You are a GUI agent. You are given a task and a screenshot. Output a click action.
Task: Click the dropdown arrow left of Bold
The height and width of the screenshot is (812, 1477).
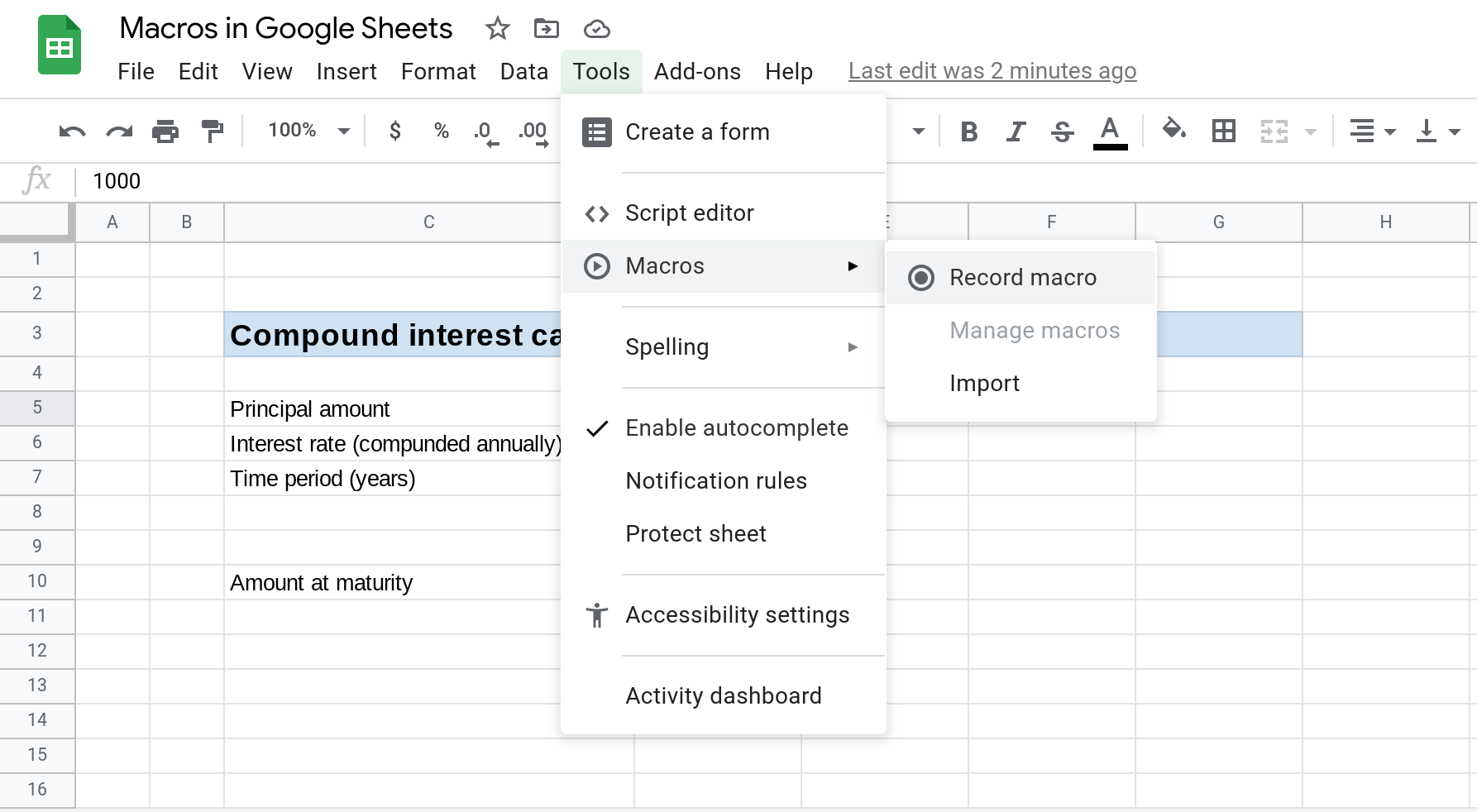(918, 131)
